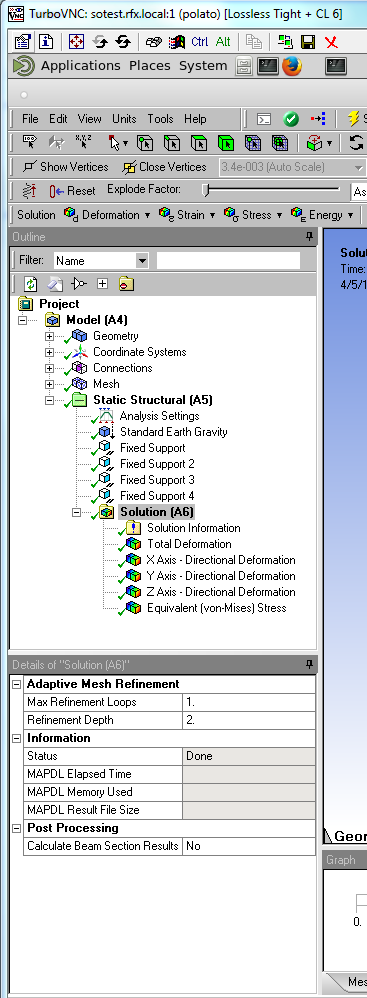
Task: Click the TurboVNC save screenshot floppy icon
Action: (308, 42)
